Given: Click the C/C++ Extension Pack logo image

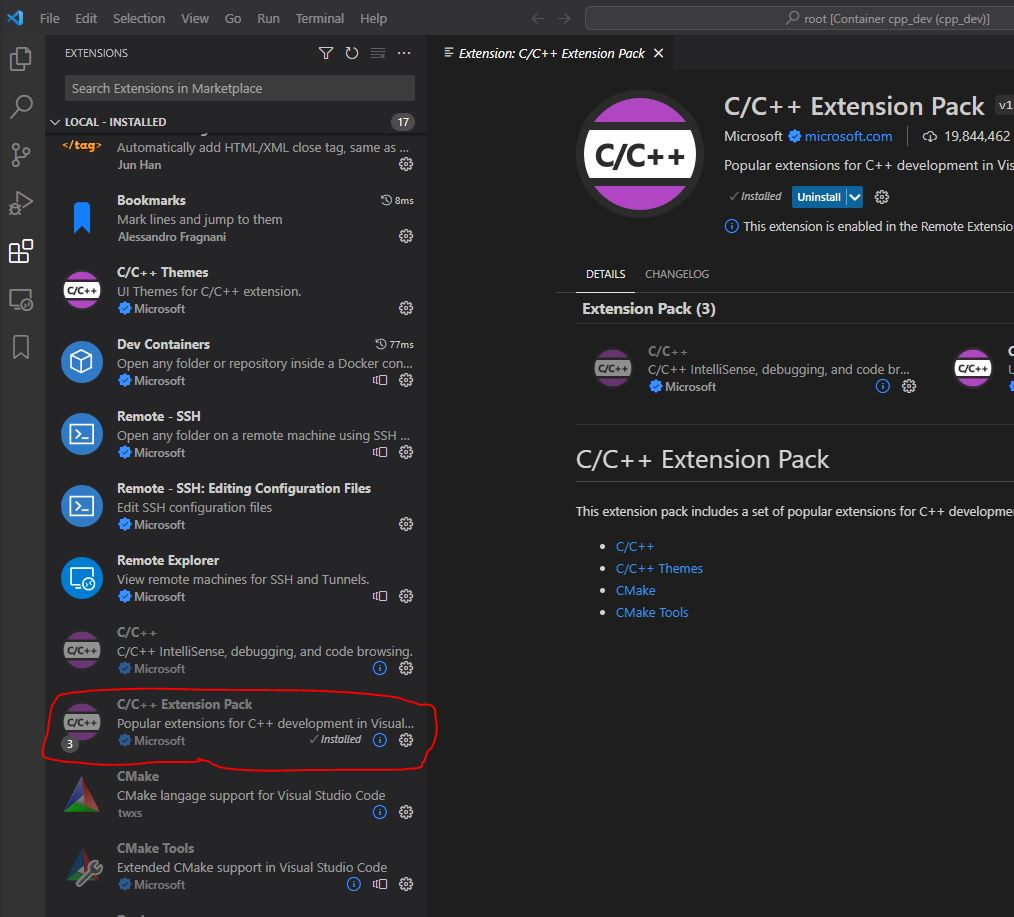Looking at the screenshot, I should tap(640, 154).
